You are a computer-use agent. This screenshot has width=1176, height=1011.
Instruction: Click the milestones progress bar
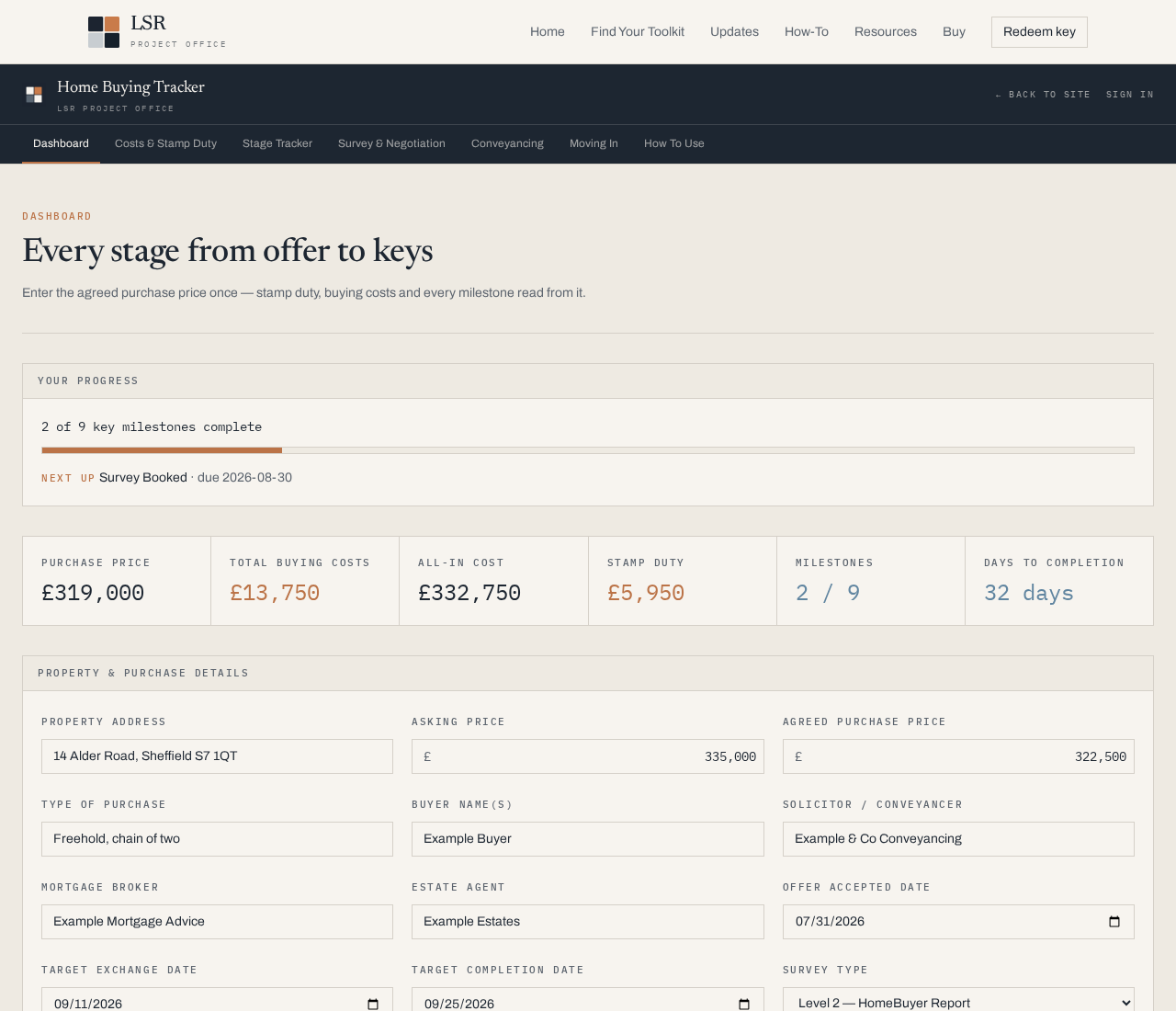point(588,450)
